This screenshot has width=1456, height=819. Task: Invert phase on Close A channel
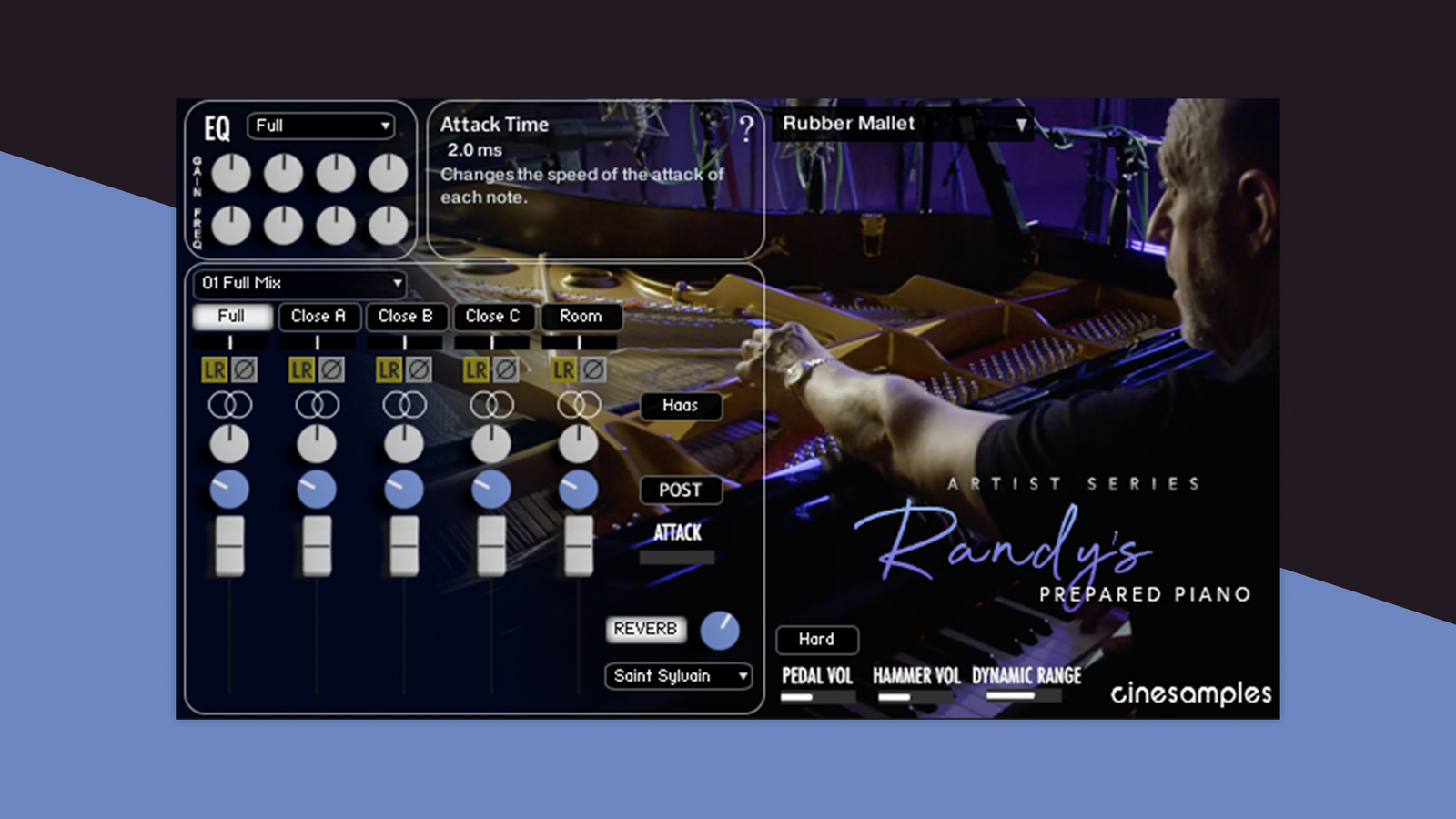[x=331, y=369]
